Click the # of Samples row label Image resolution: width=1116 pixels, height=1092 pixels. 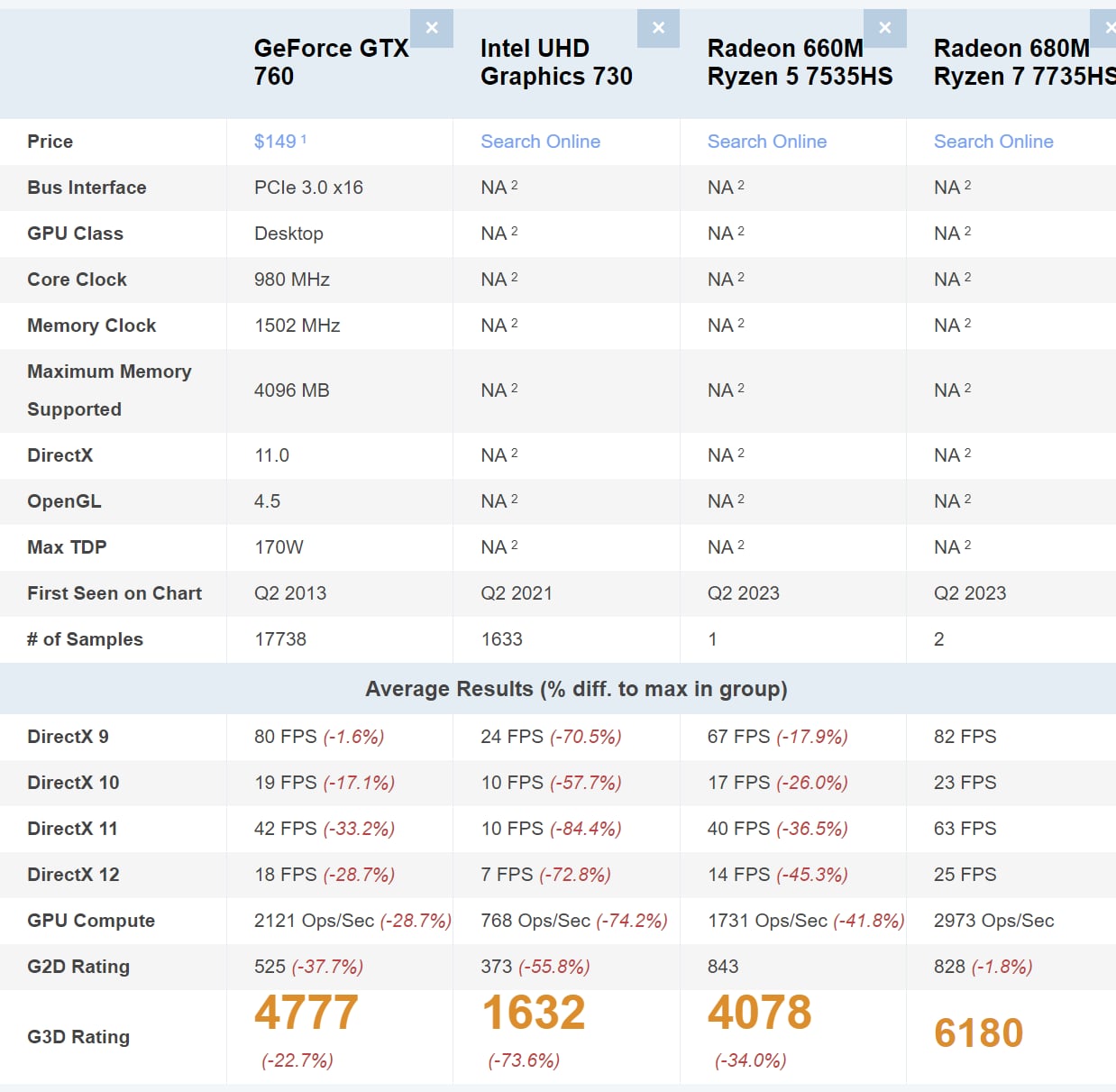point(85,639)
